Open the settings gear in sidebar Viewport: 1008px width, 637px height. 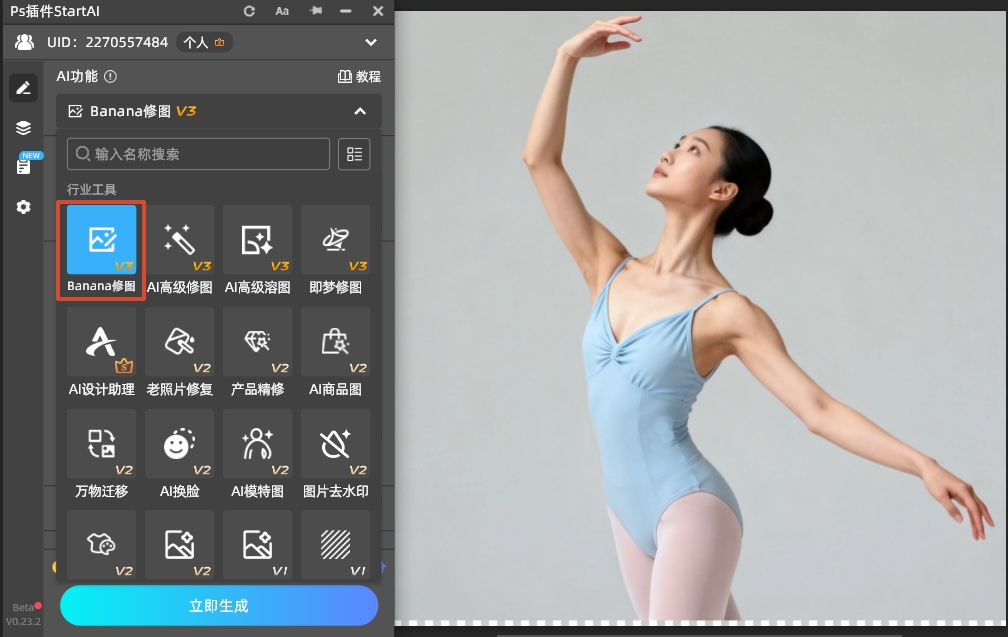coord(23,207)
